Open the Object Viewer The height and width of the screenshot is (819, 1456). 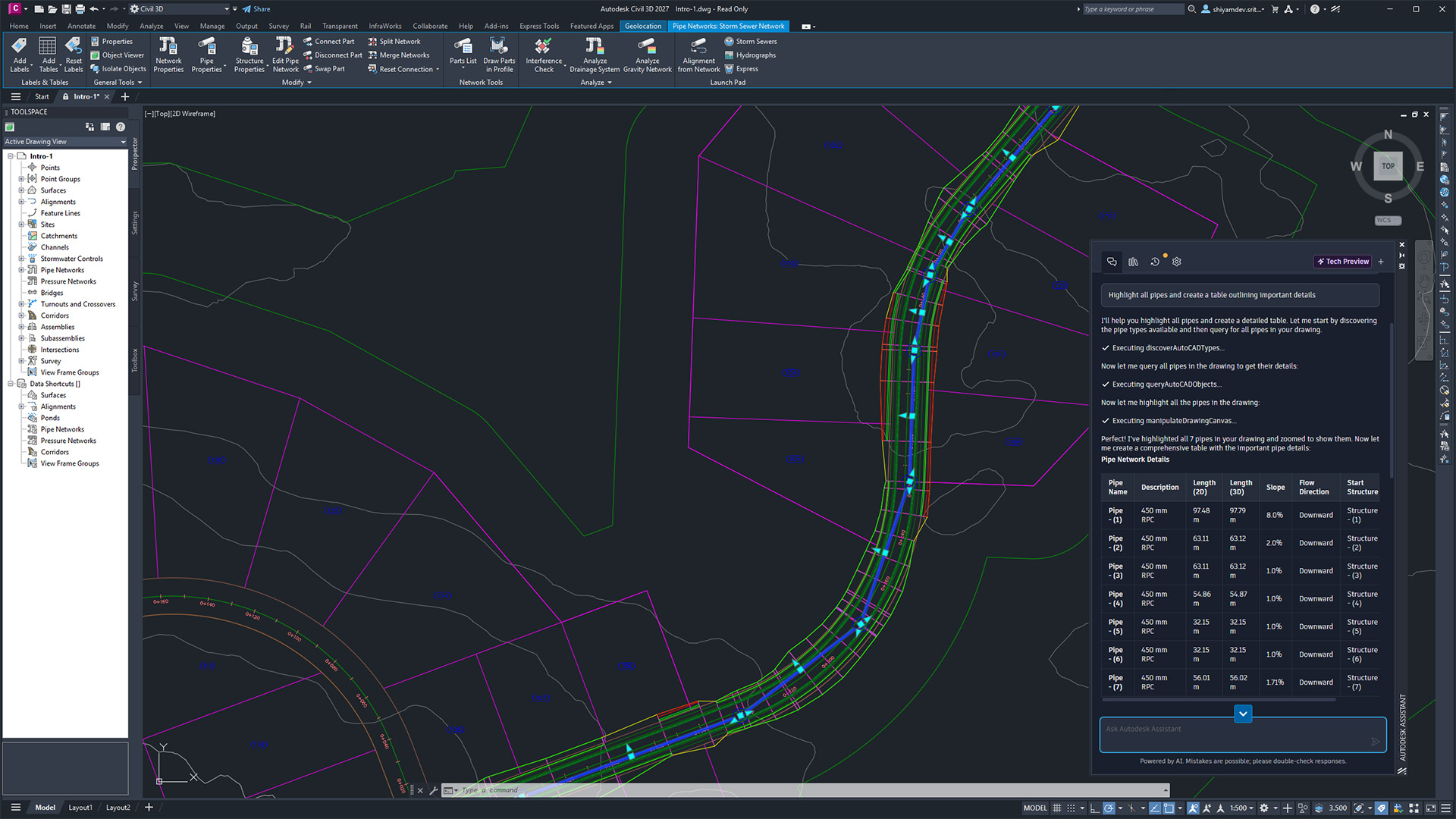pos(117,55)
